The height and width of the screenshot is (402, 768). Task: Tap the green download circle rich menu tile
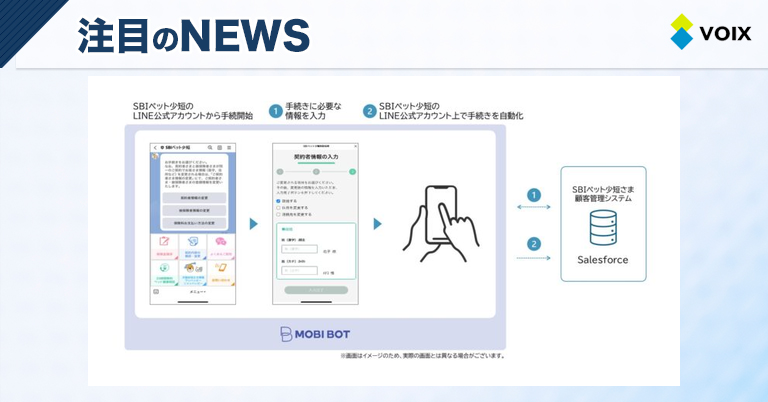pyautogui.click(x=164, y=273)
